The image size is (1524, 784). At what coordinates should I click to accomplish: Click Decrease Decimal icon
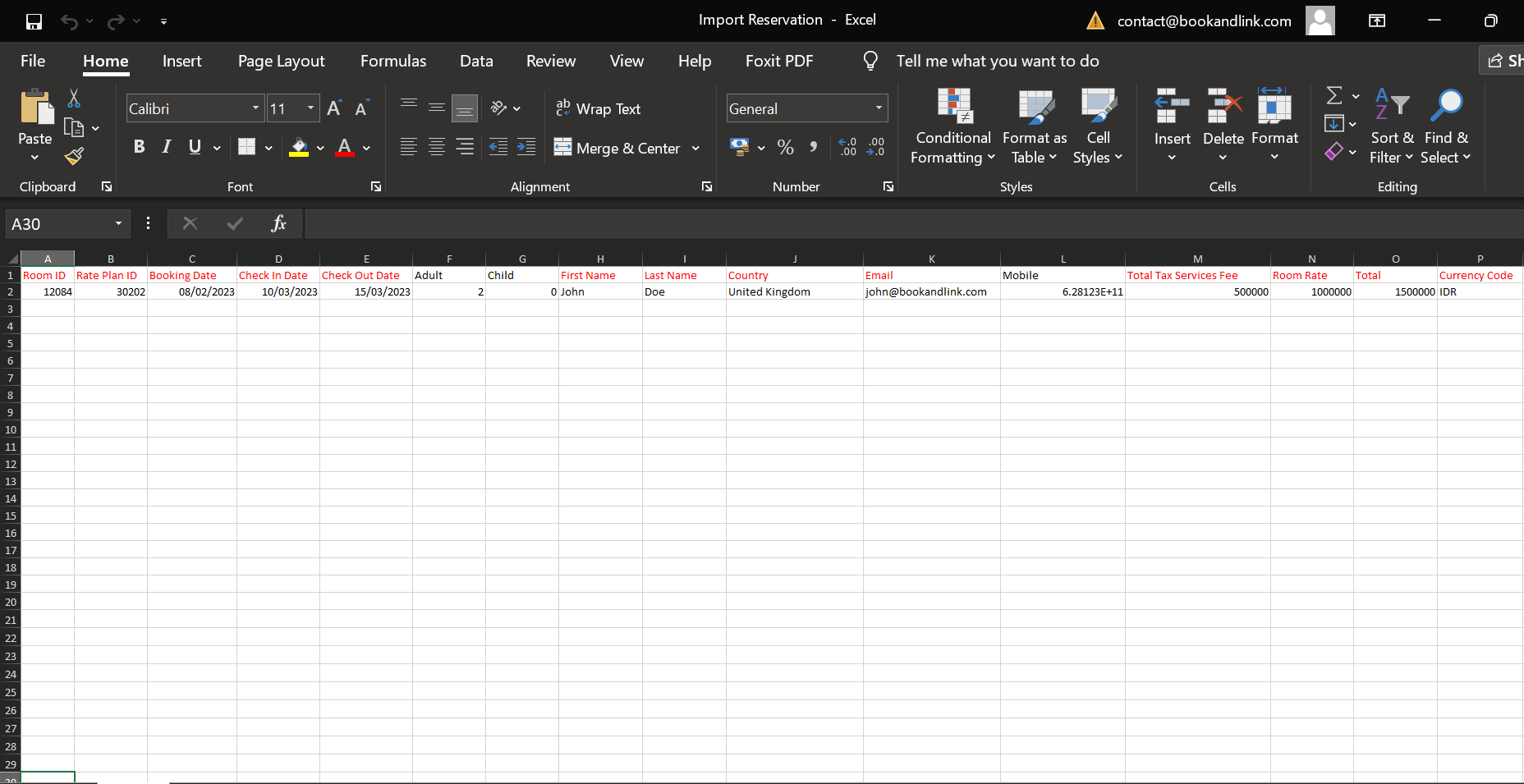(x=876, y=147)
